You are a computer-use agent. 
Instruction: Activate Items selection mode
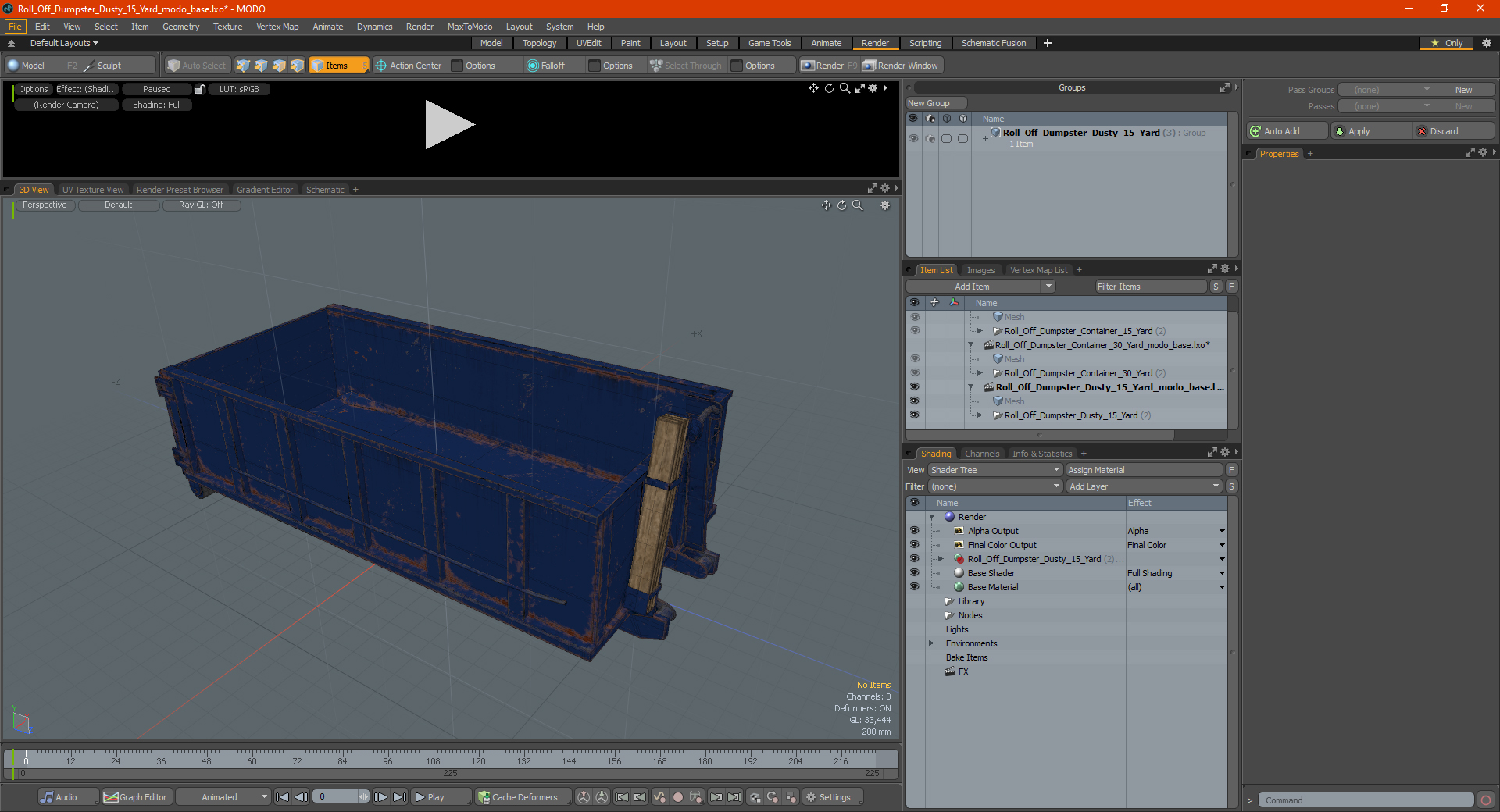[x=338, y=66]
